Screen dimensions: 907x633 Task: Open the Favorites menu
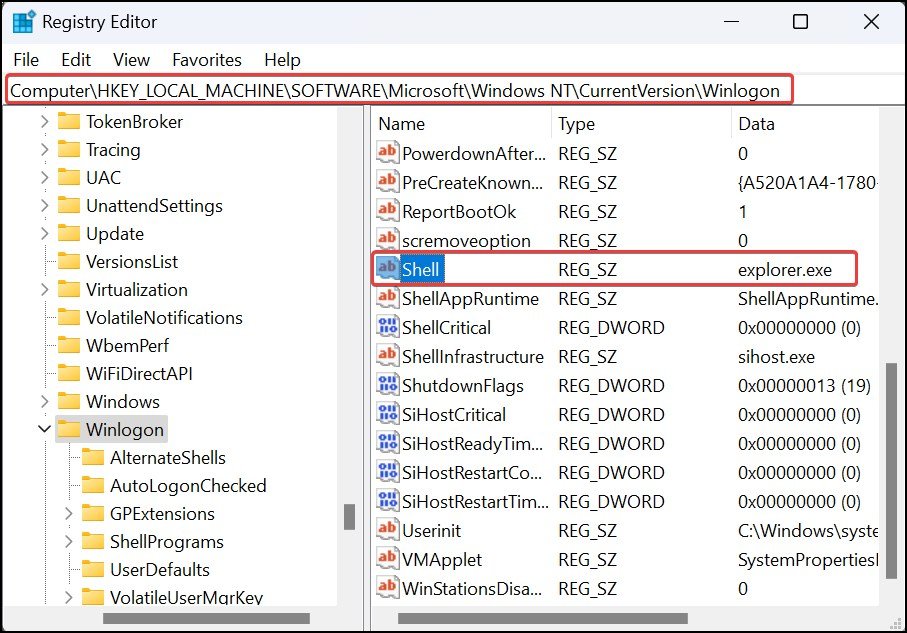tap(207, 60)
